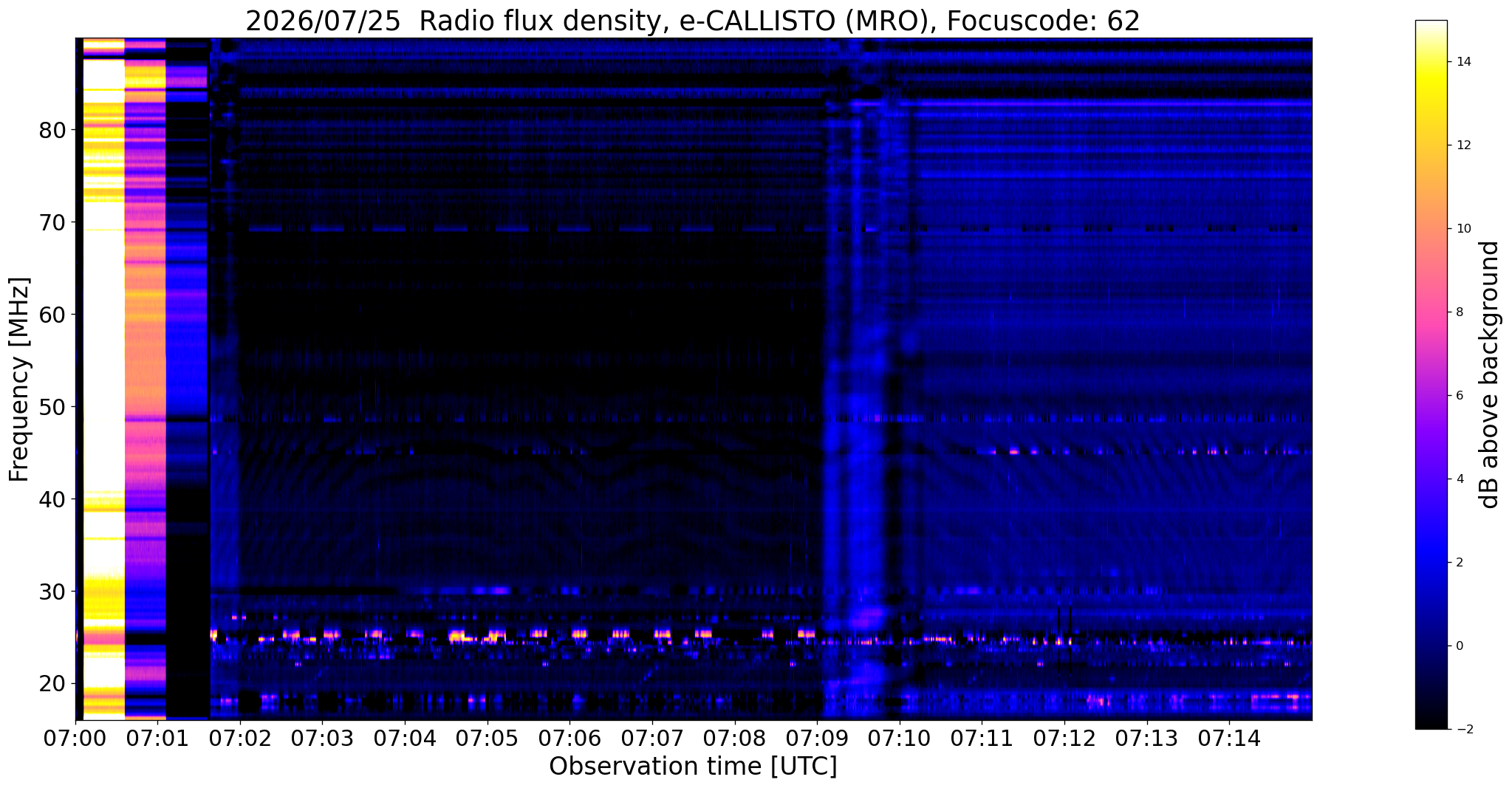Click the colorbar tick label 6
The height and width of the screenshot is (788, 1512).
[1458, 396]
